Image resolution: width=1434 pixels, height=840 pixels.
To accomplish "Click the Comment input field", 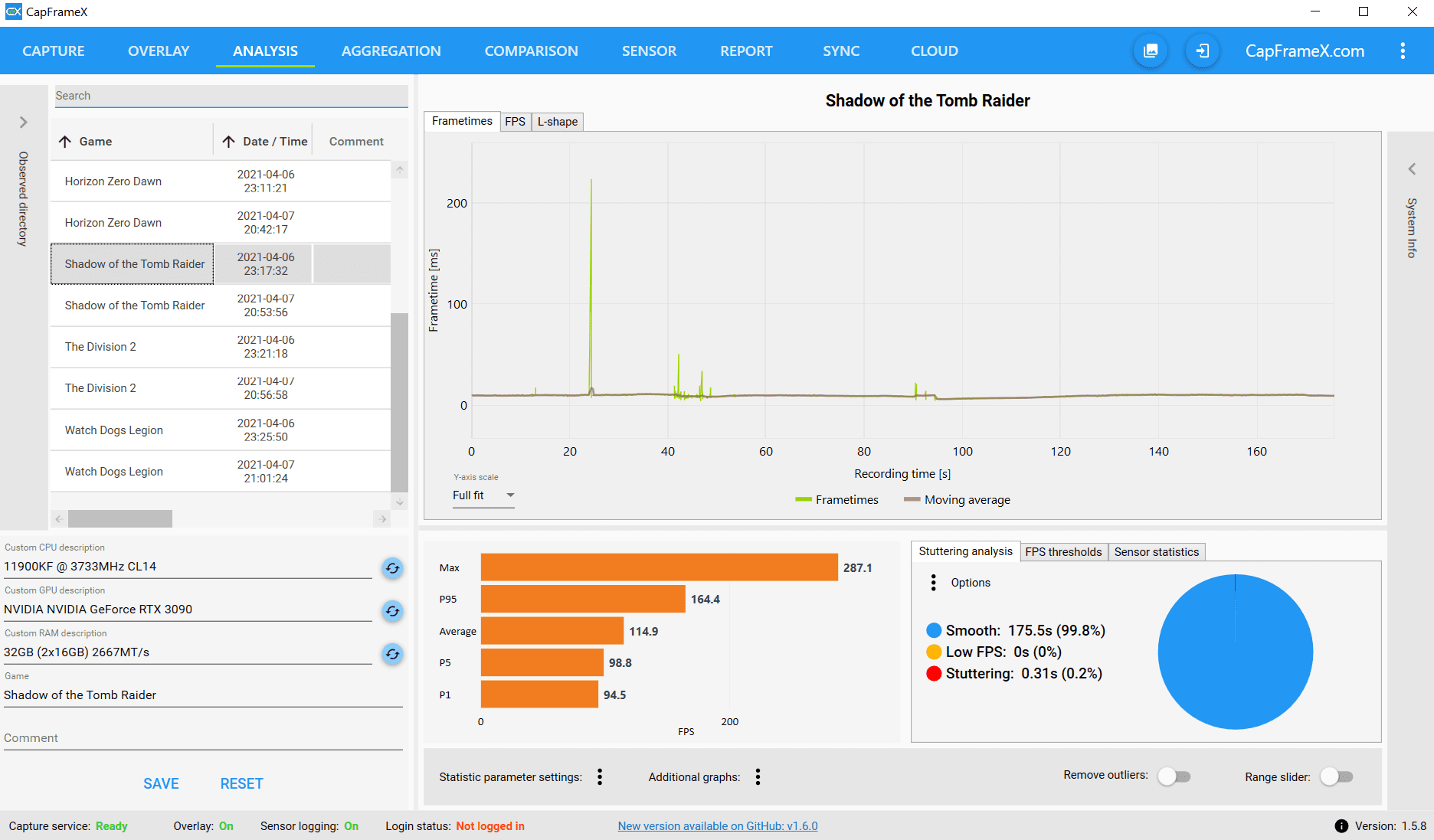I will coord(203,738).
